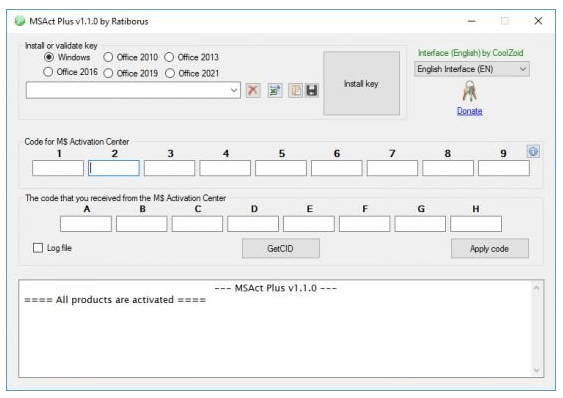Click activation code field 8

click(448, 168)
